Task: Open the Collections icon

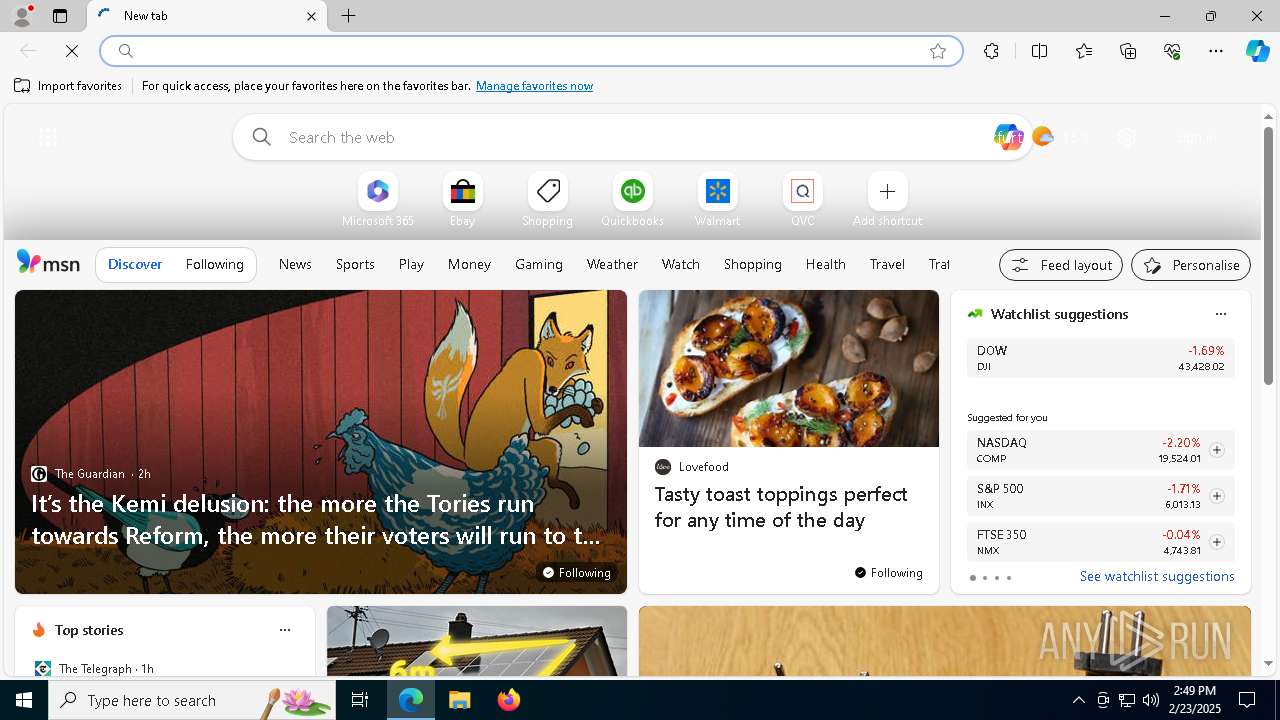Action: coord(1128,51)
